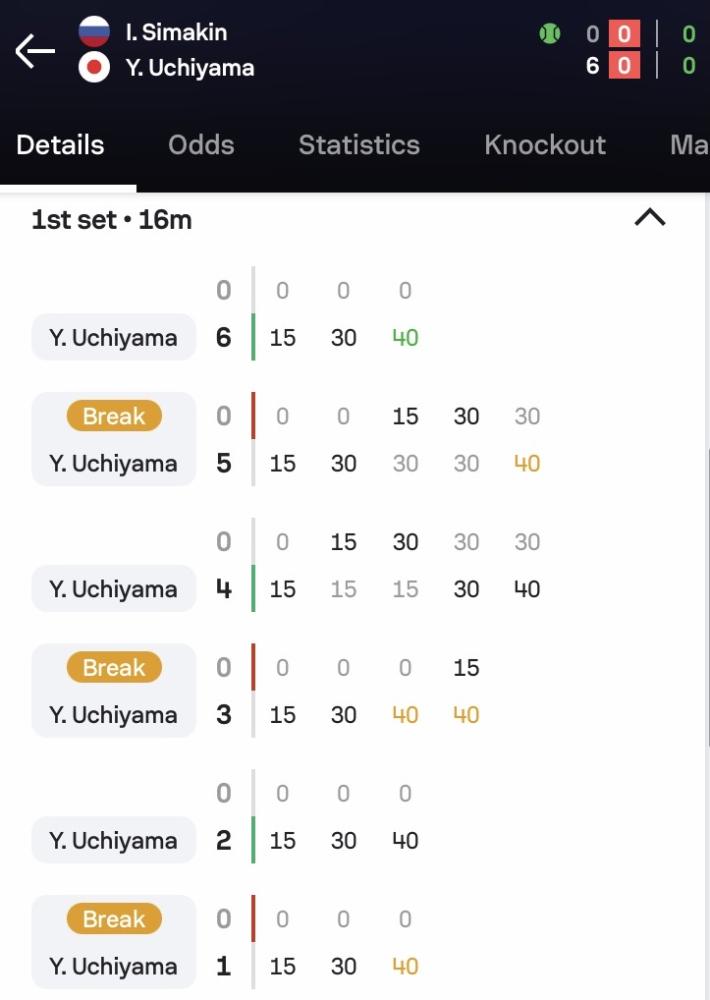Tap the back arrow icon
Screen dimensions: 710x1000
tap(35, 51)
